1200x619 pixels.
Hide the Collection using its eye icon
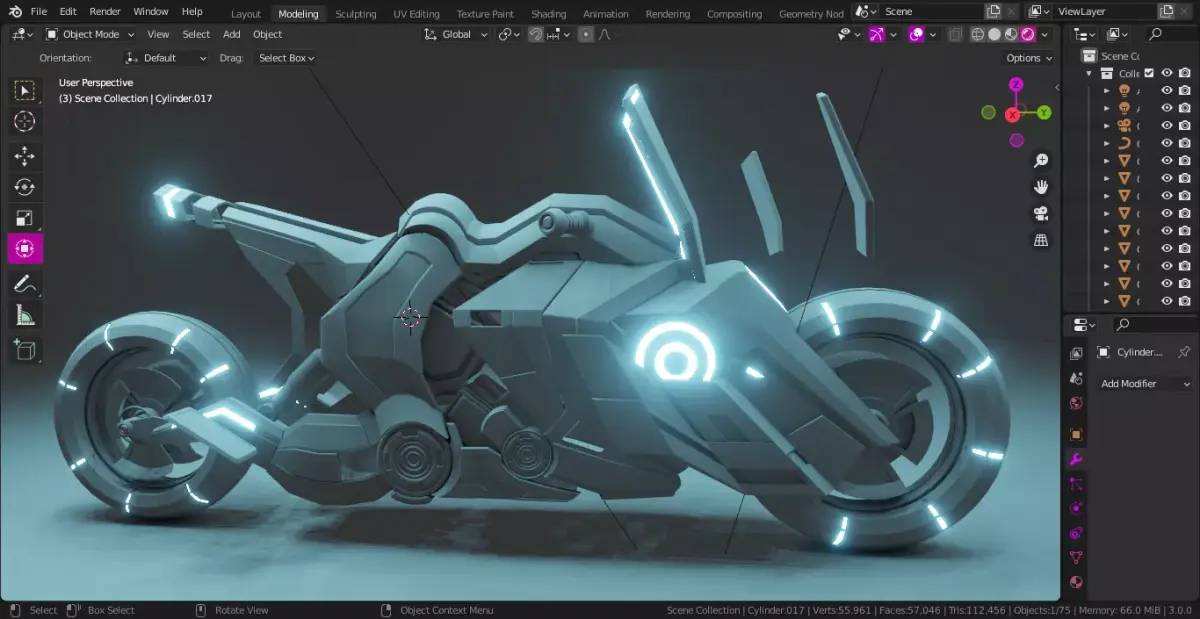(1166, 73)
